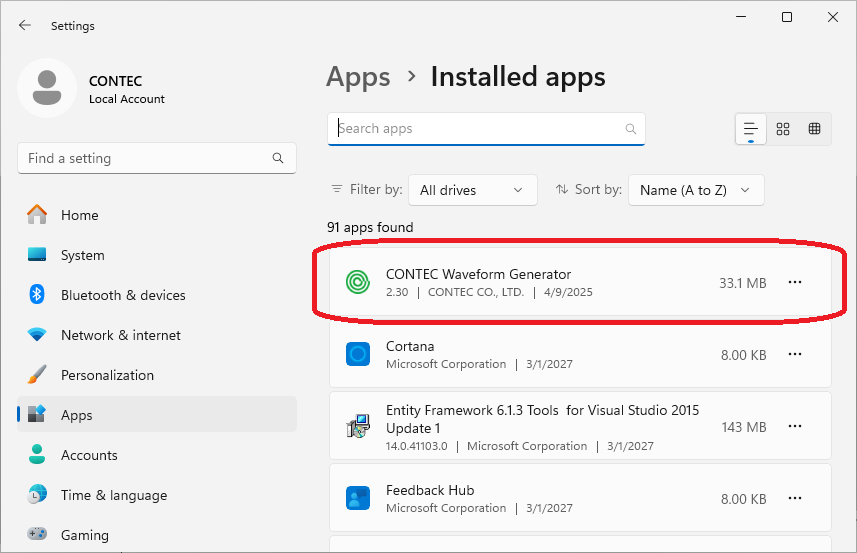Open more options for Cortana
This screenshot has height=553, width=857.
pyautogui.click(x=795, y=354)
